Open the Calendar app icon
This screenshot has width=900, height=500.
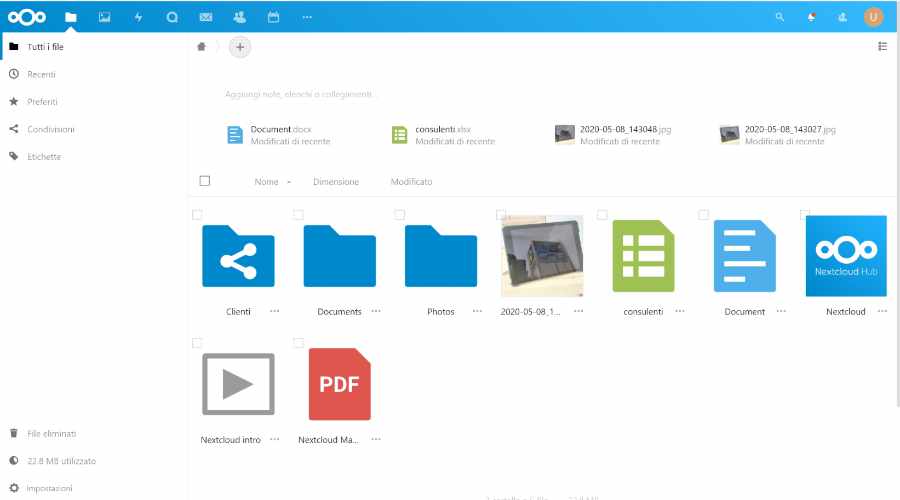click(273, 17)
